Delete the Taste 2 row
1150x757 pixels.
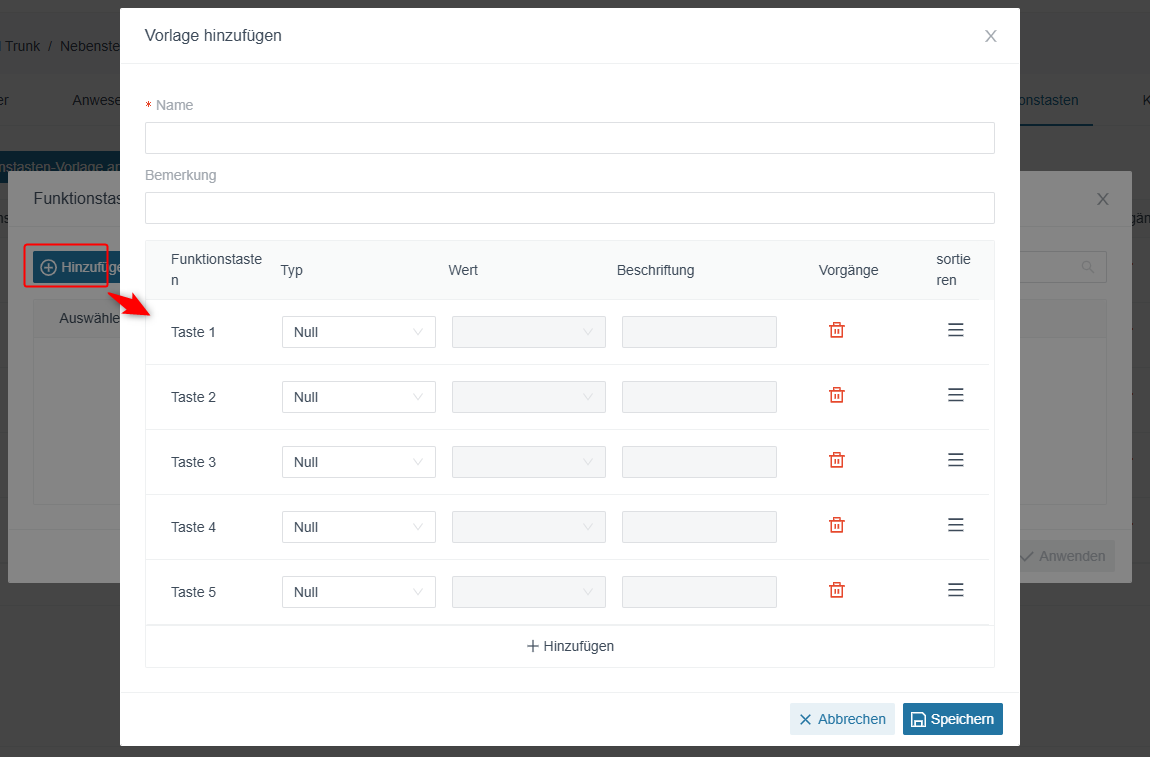pyautogui.click(x=836, y=395)
